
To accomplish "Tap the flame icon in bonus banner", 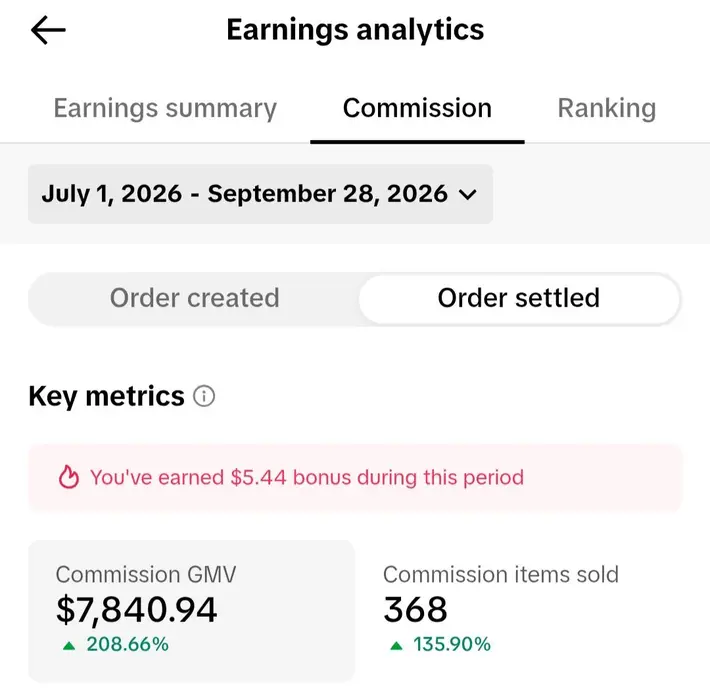I will [x=69, y=477].
